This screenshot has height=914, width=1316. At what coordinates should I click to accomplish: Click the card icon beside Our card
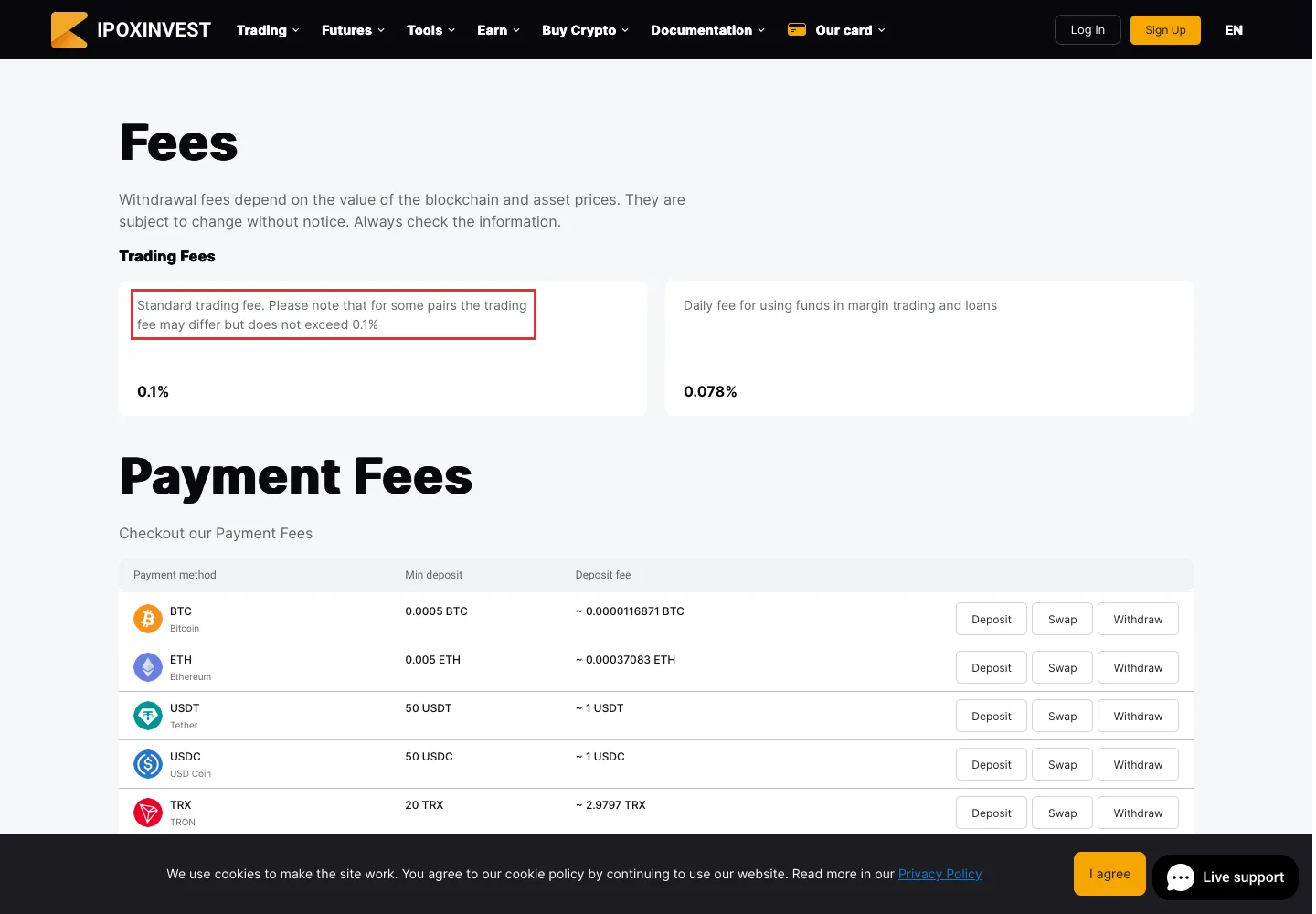tap(797, 30)
